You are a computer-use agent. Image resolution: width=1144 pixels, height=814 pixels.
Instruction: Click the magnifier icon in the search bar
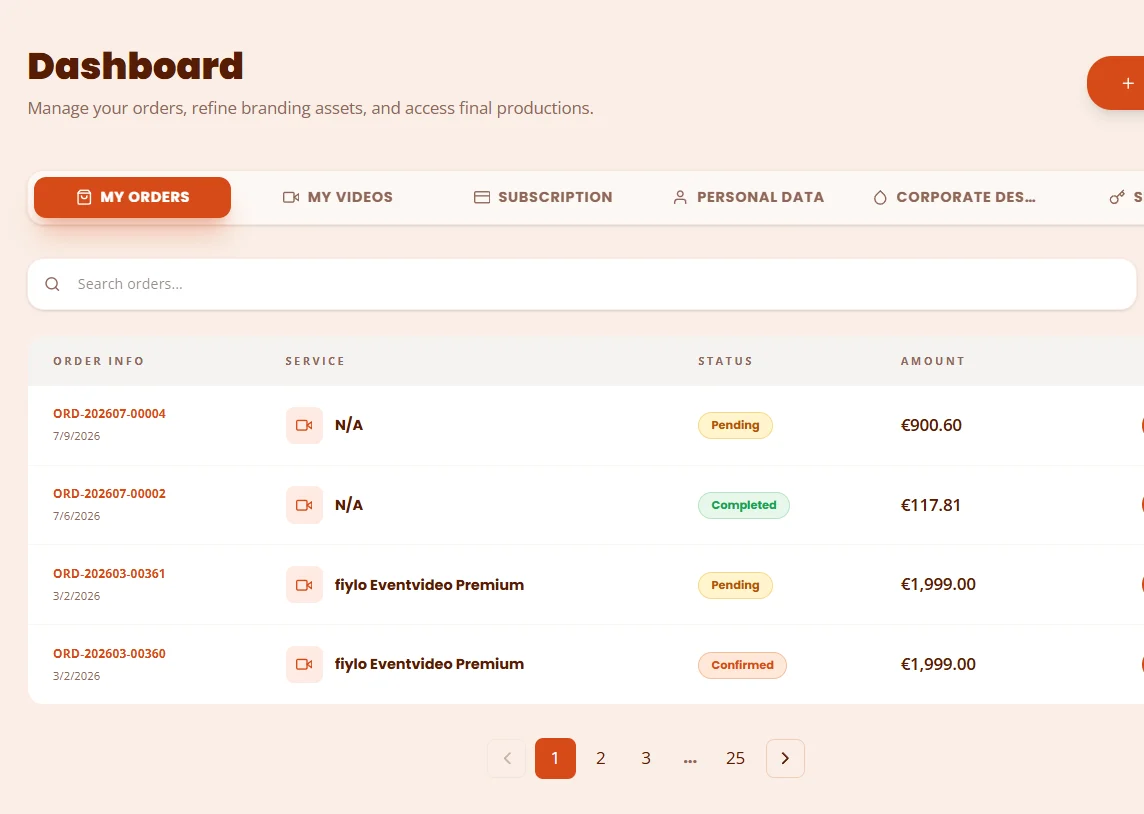(x=52, y=284)
